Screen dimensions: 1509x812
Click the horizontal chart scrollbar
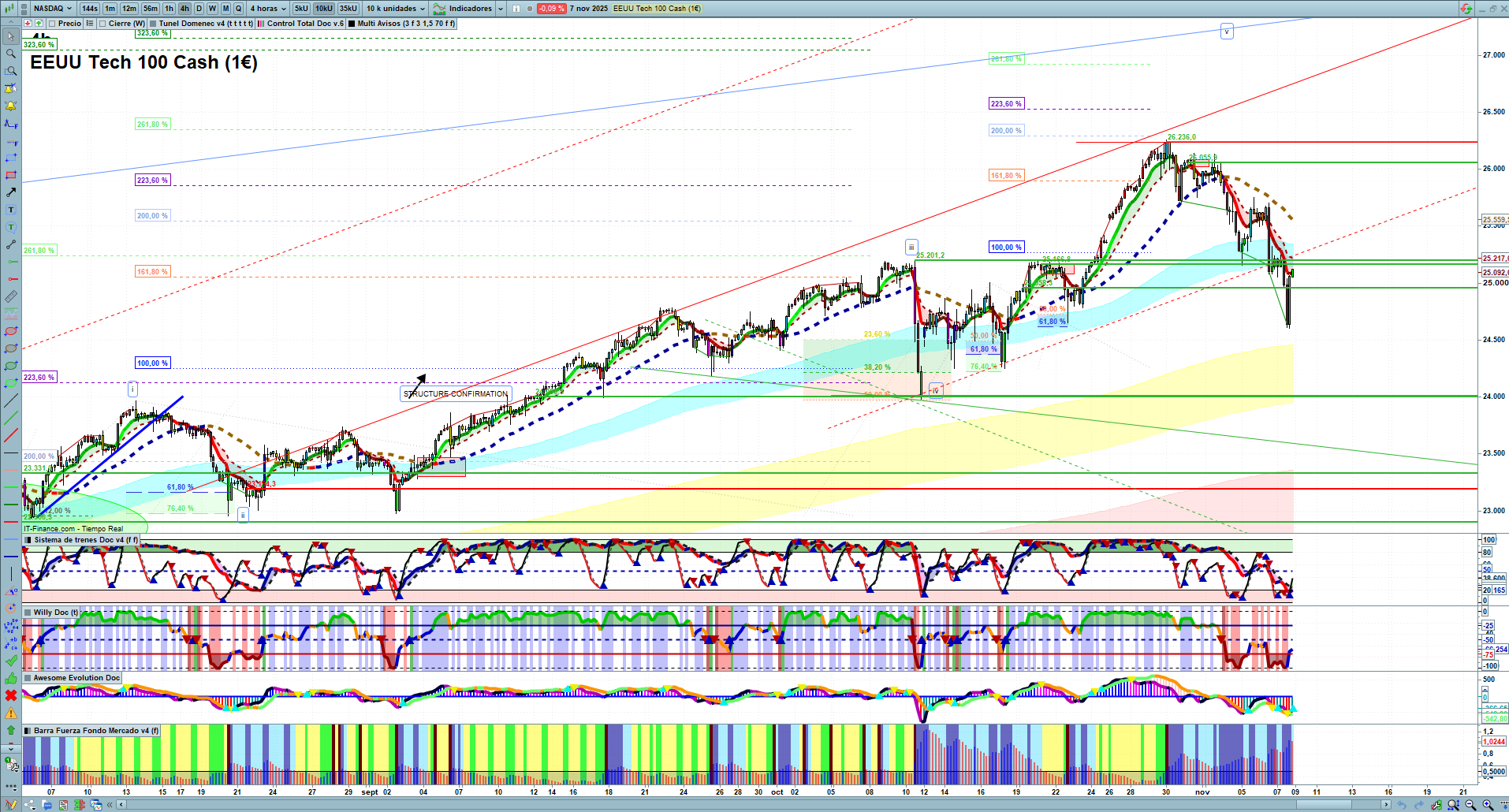[x=755, y=805]
